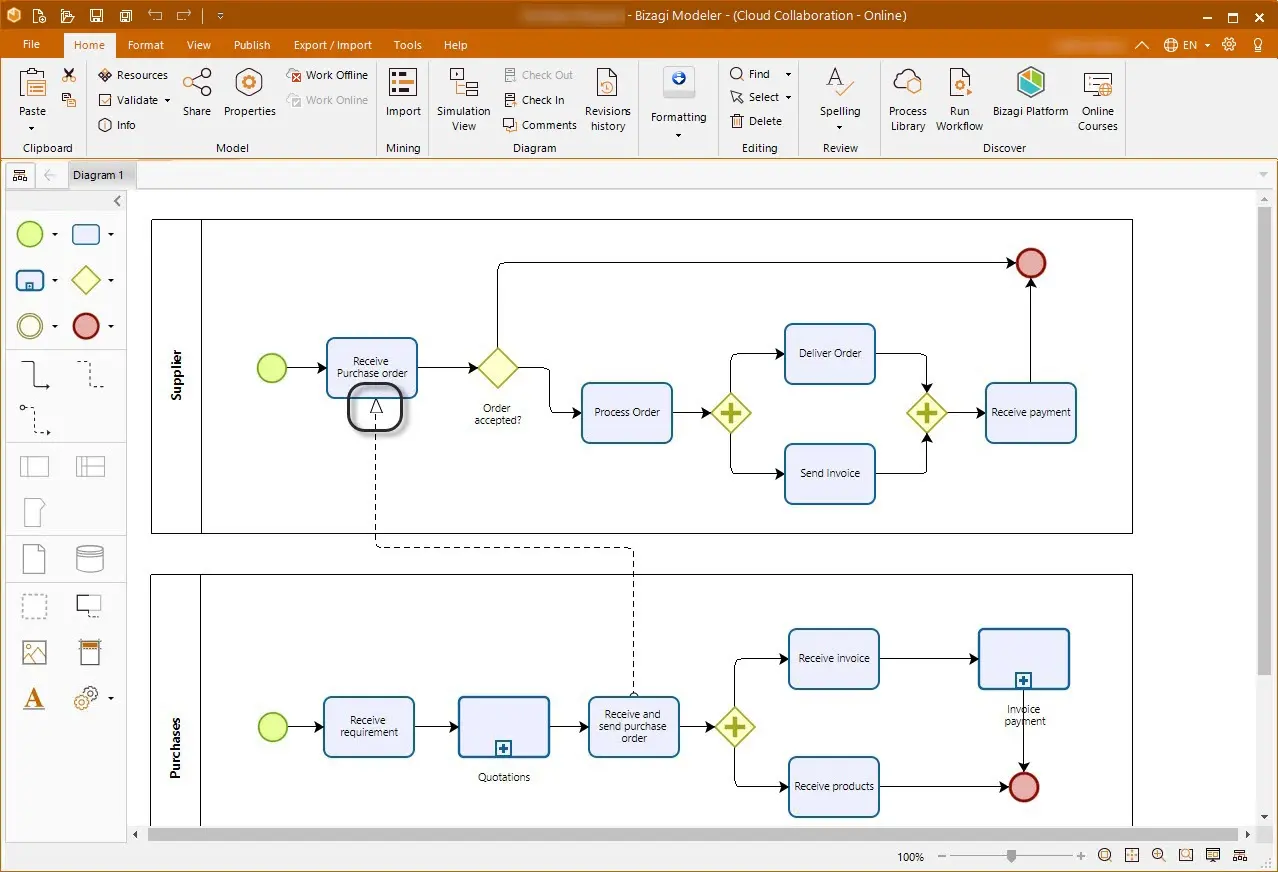Open Online Courses
Image resolution: width=1278 pixels, height=872 pixels.
pyautogui.click(x=1097, y=99)
